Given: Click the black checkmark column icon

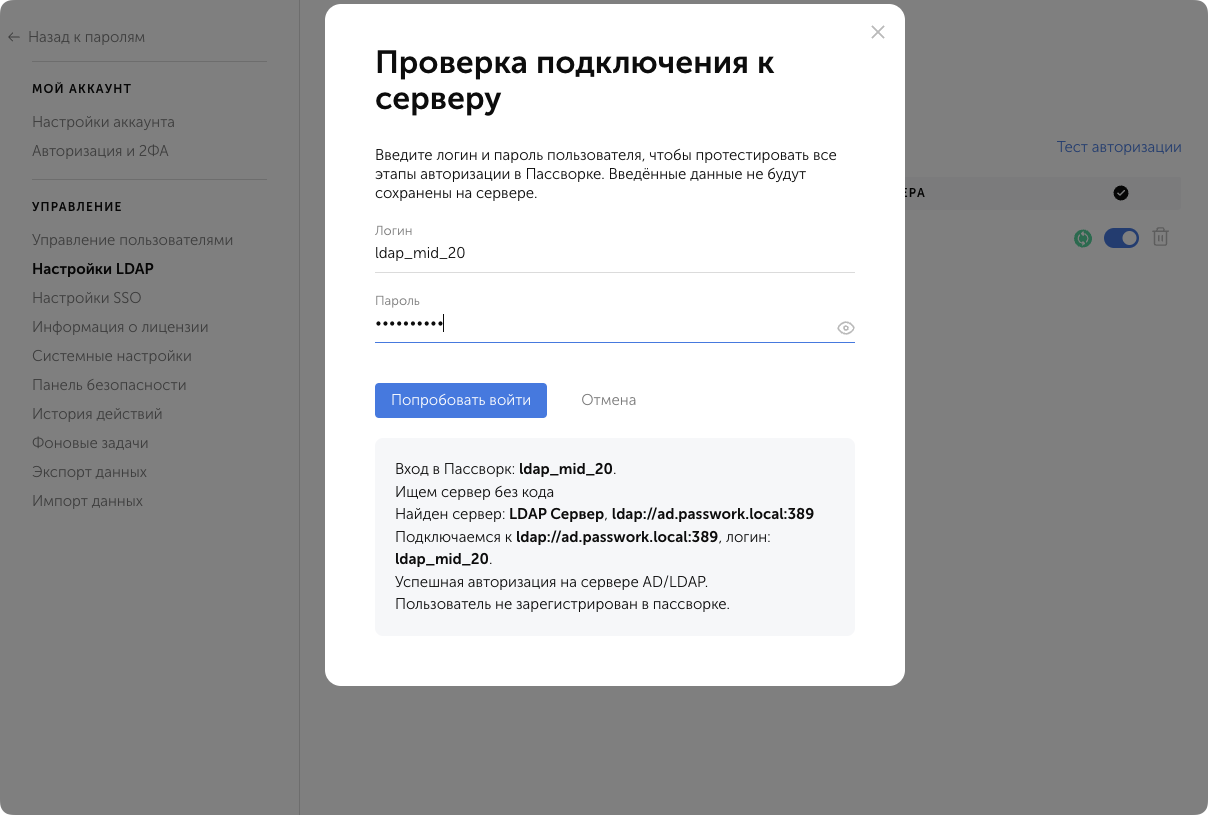Looking at the screenshot, I should [x=1121, y=193].
